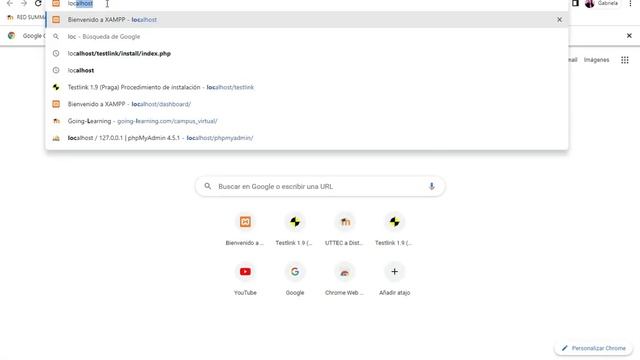The width and height of the screenshot is (640, 360).
Task: Open the YouTube shortcut
Action: pos(245,280)
